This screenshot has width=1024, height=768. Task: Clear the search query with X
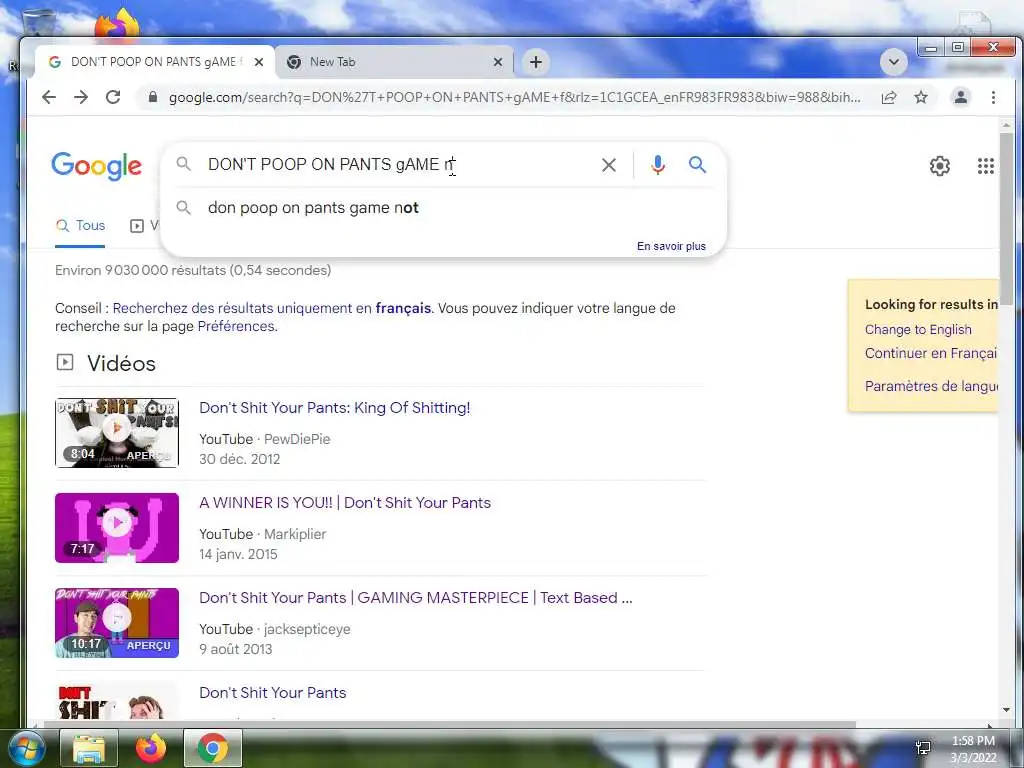[609, 165]
